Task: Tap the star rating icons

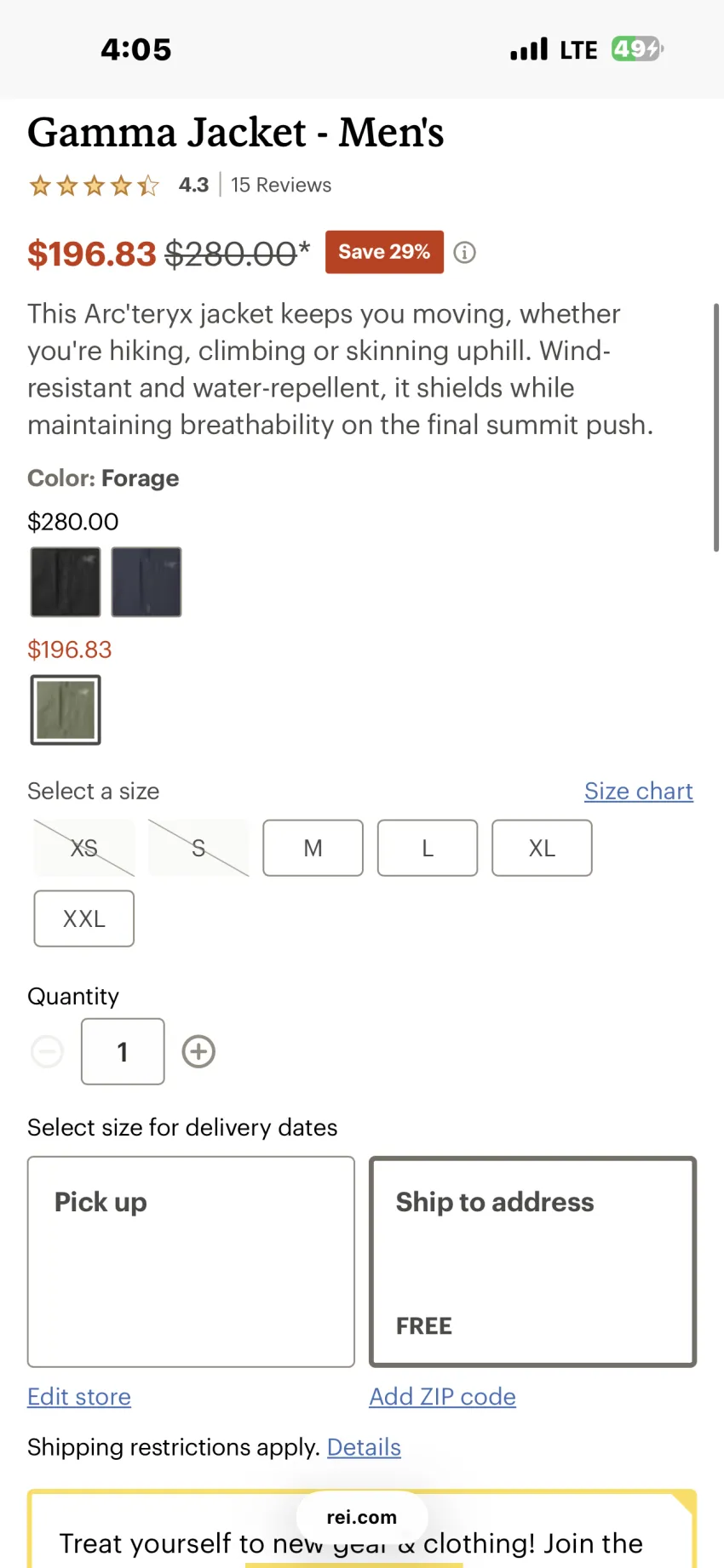Action: [x=94, y=185]
